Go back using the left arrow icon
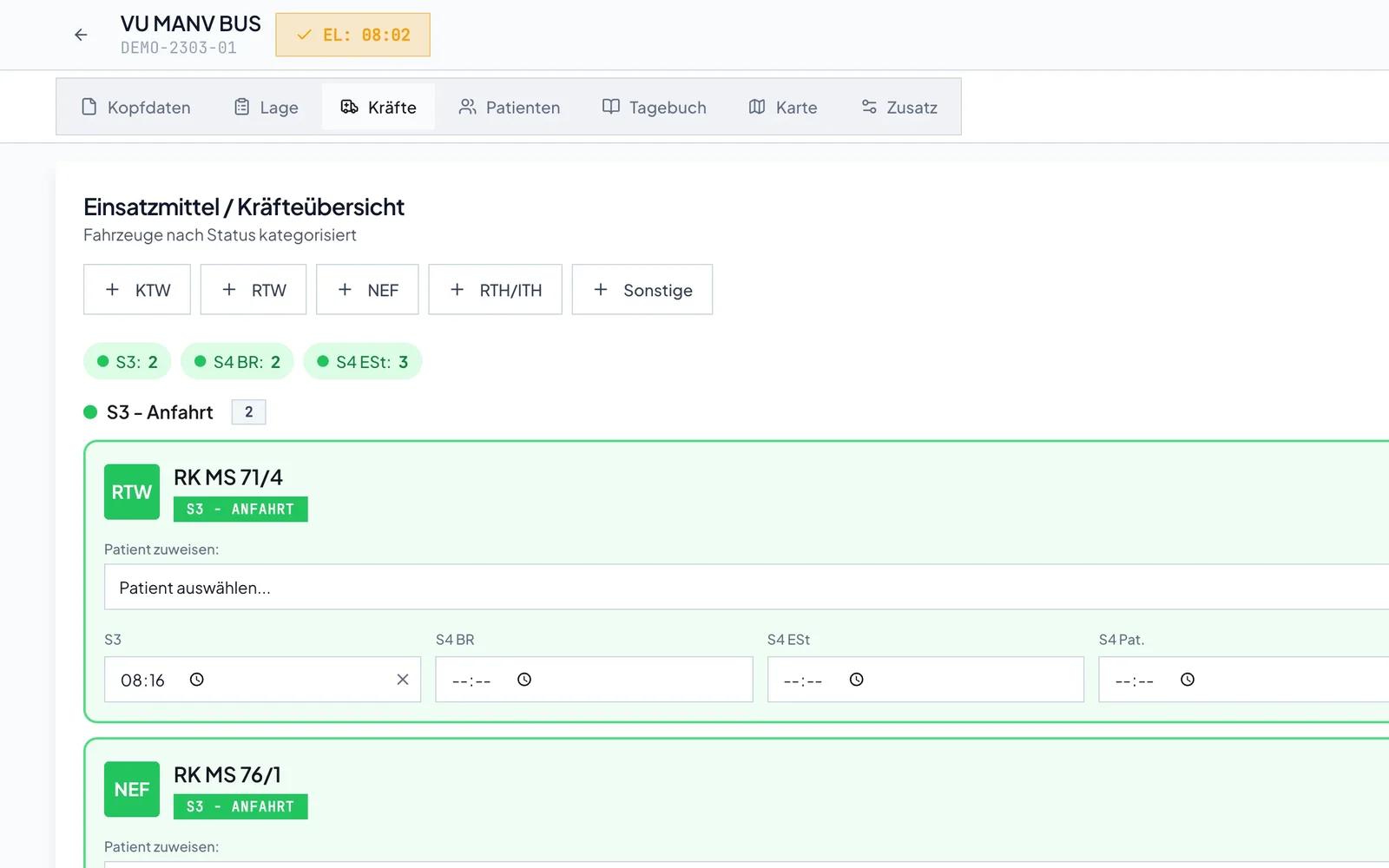The height and width of the screenshot is (868, 1389). click(81, 35)
